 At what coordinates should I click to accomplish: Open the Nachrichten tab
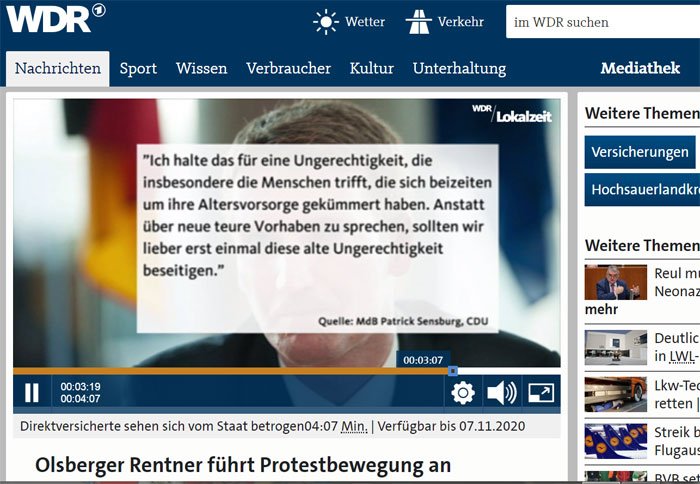coord(57,69)
